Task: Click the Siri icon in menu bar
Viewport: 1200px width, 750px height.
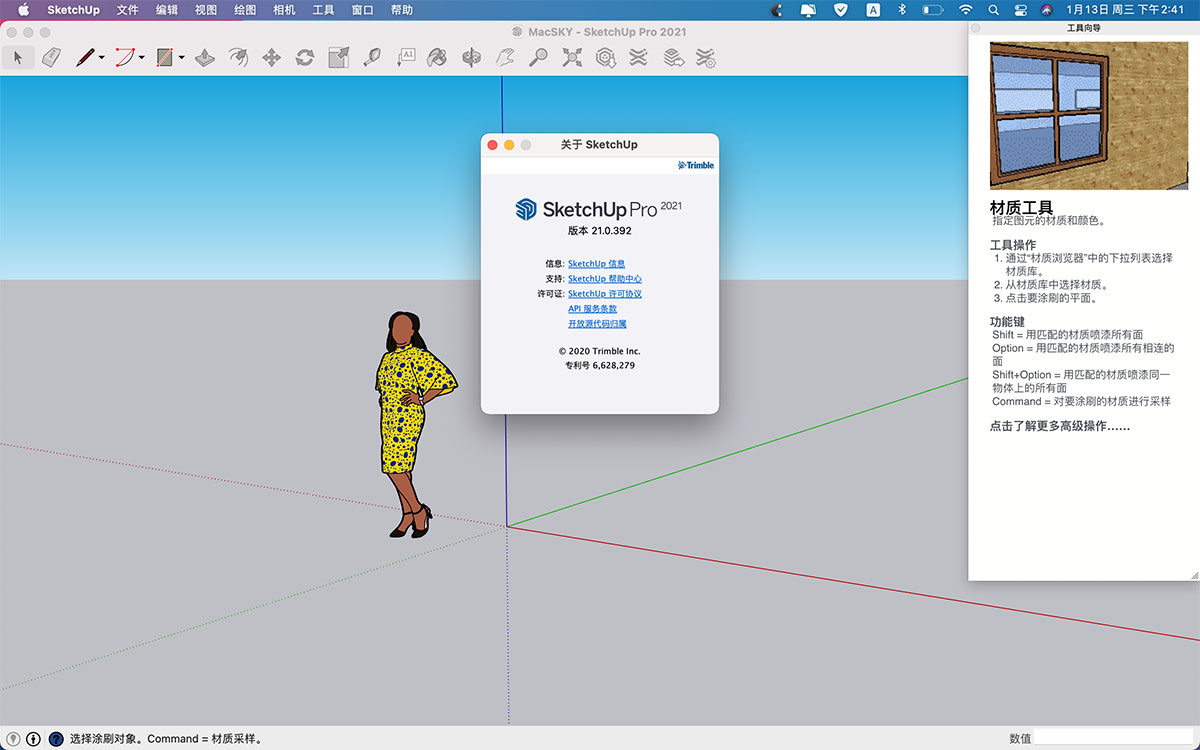Action: point(1046,10)
